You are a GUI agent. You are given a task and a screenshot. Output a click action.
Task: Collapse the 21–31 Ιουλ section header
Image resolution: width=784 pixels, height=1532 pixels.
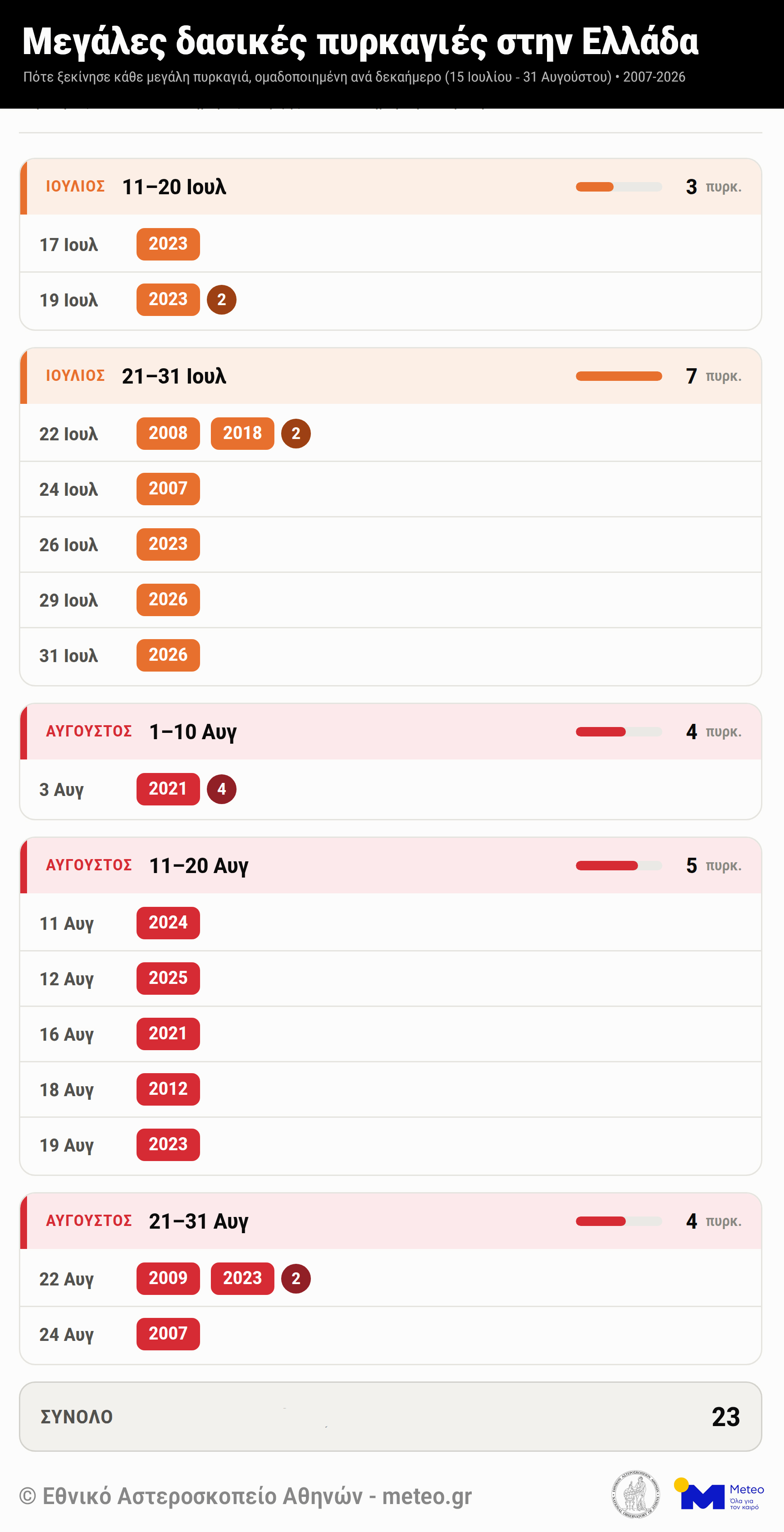coord(391,376)
